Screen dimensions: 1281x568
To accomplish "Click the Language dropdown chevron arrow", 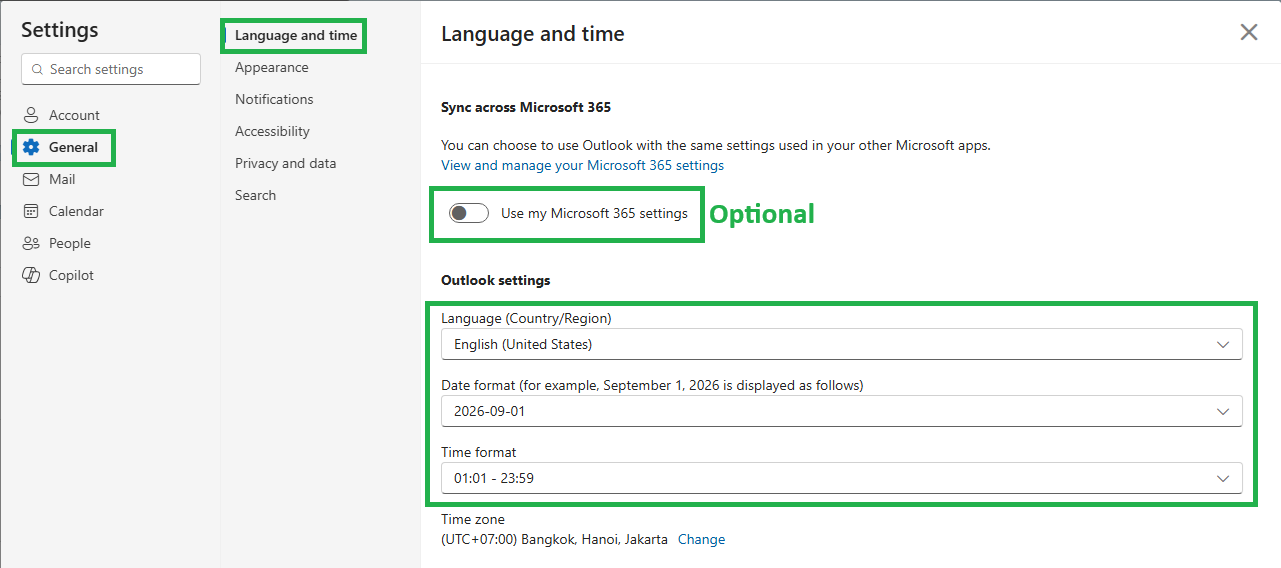I will [1223, 344].
